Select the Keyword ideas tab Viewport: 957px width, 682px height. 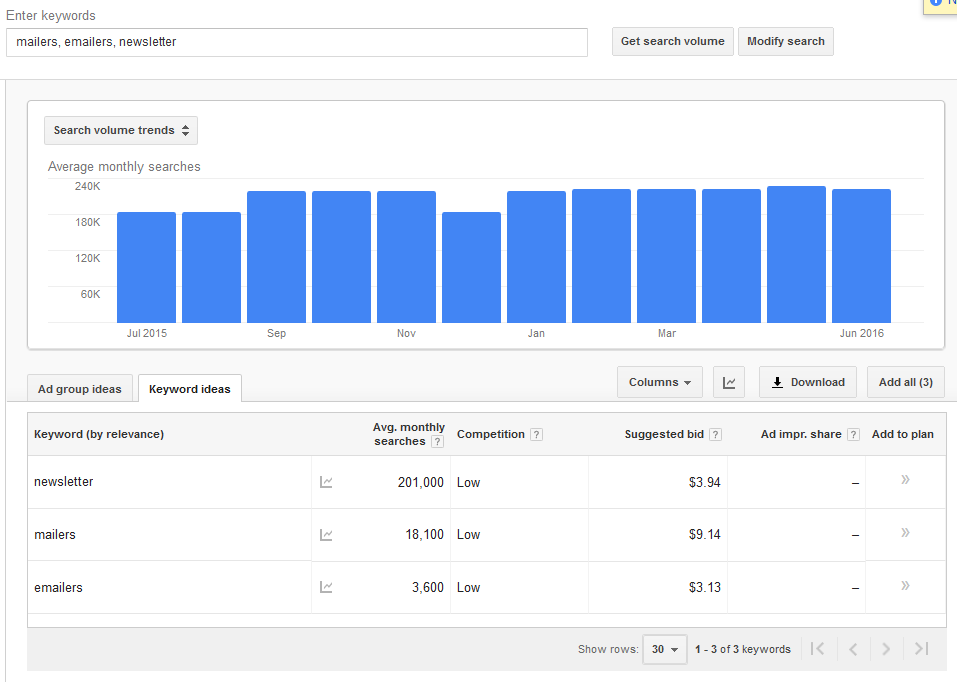[190, 389]
